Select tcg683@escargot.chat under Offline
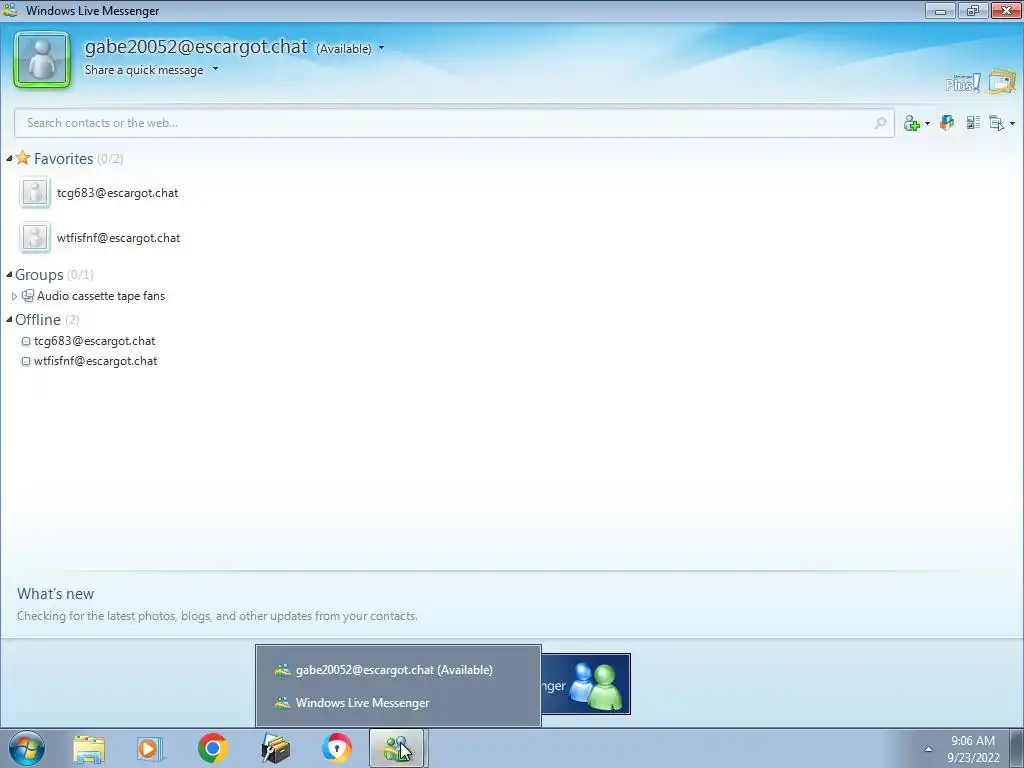 pos(95,341)
